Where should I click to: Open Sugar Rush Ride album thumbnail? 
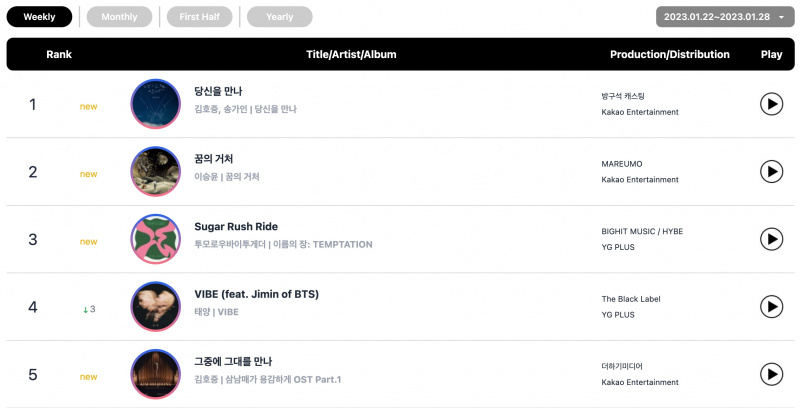click(x=156, y=239)
